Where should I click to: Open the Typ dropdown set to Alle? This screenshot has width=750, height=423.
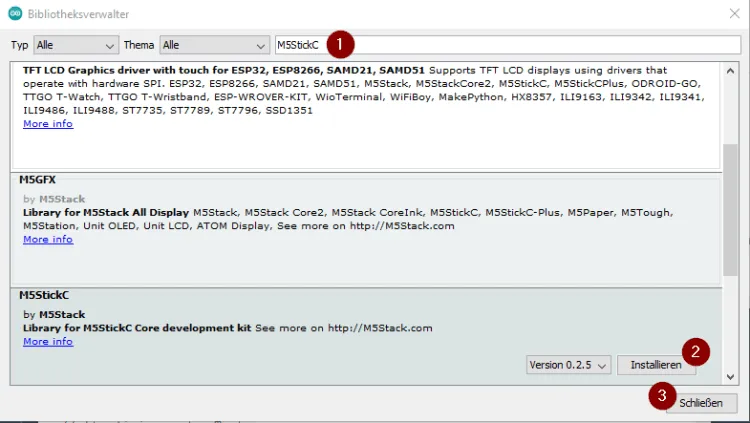pyautogui.click(x=76, y=45)
